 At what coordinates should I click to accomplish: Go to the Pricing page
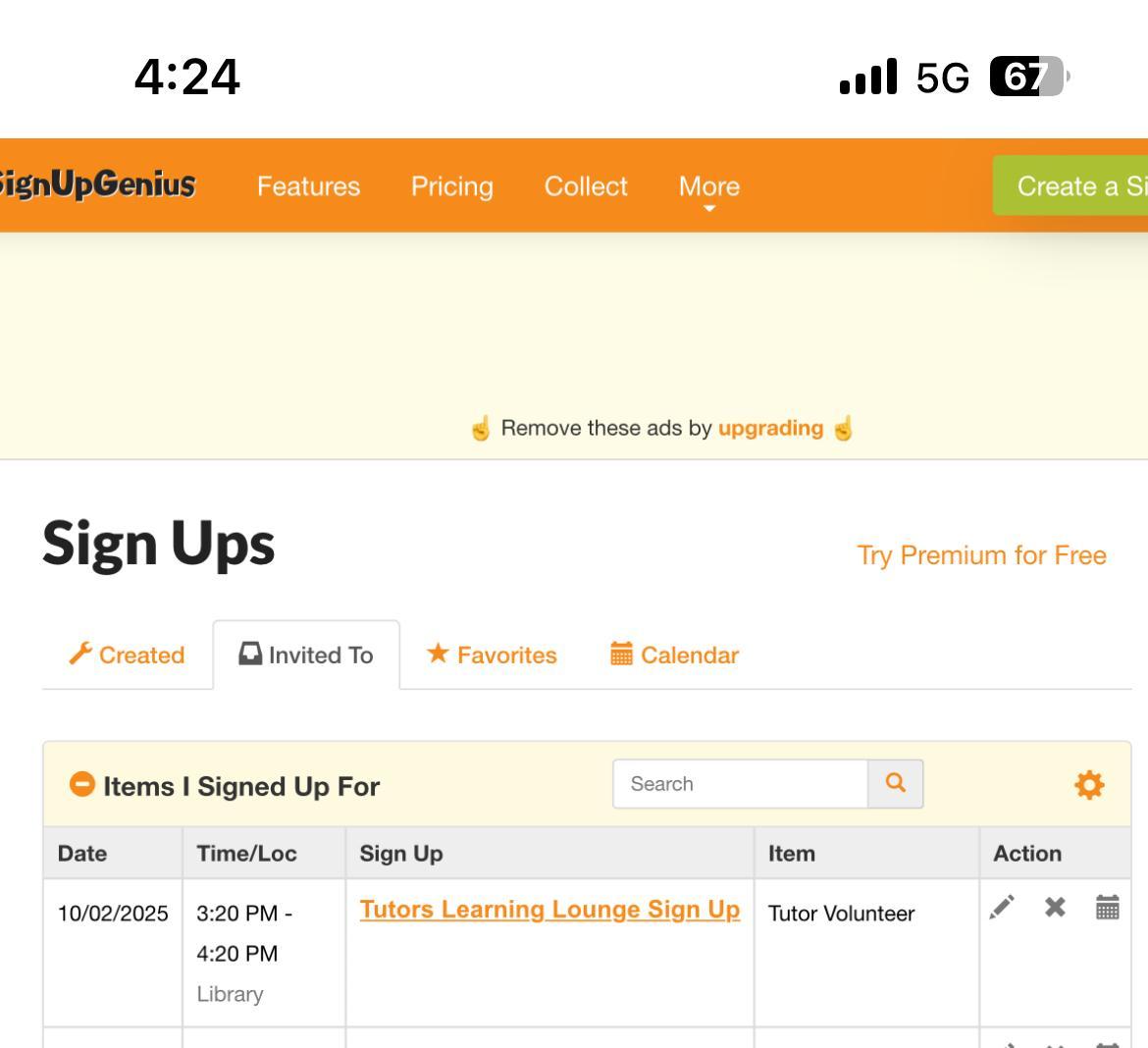pos(451,186)
